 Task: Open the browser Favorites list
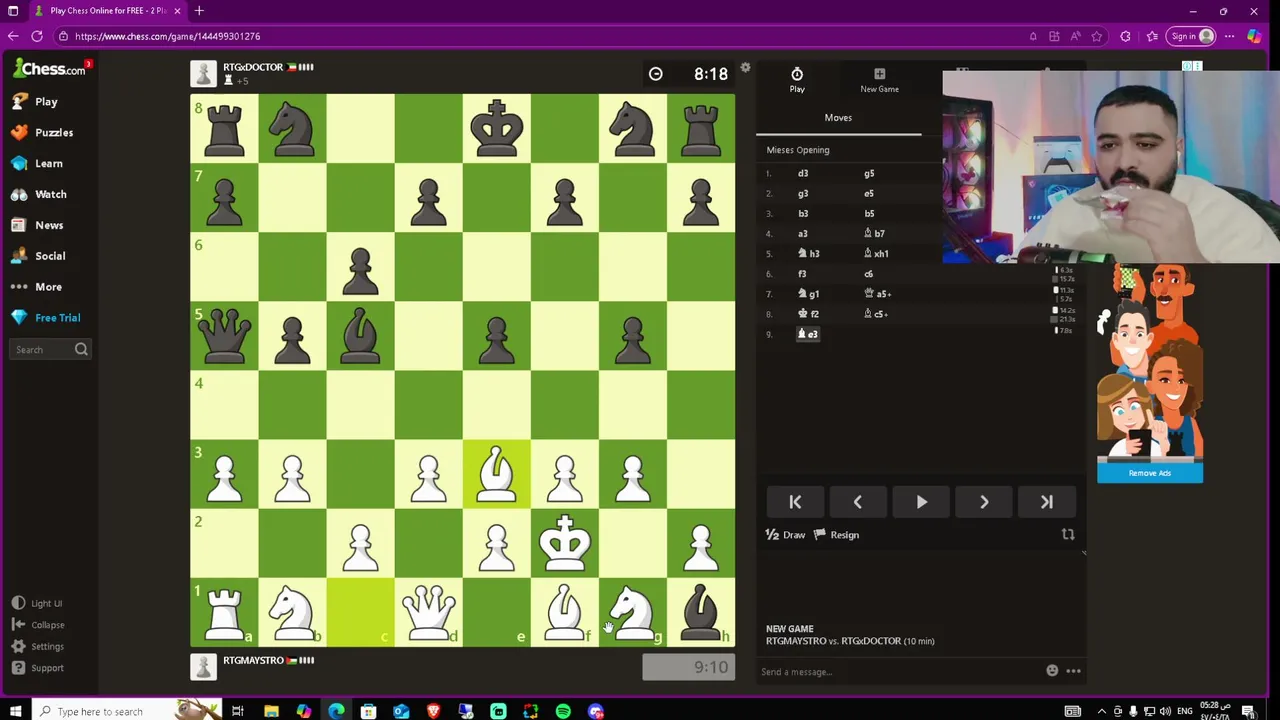(x=1152, y=36)
